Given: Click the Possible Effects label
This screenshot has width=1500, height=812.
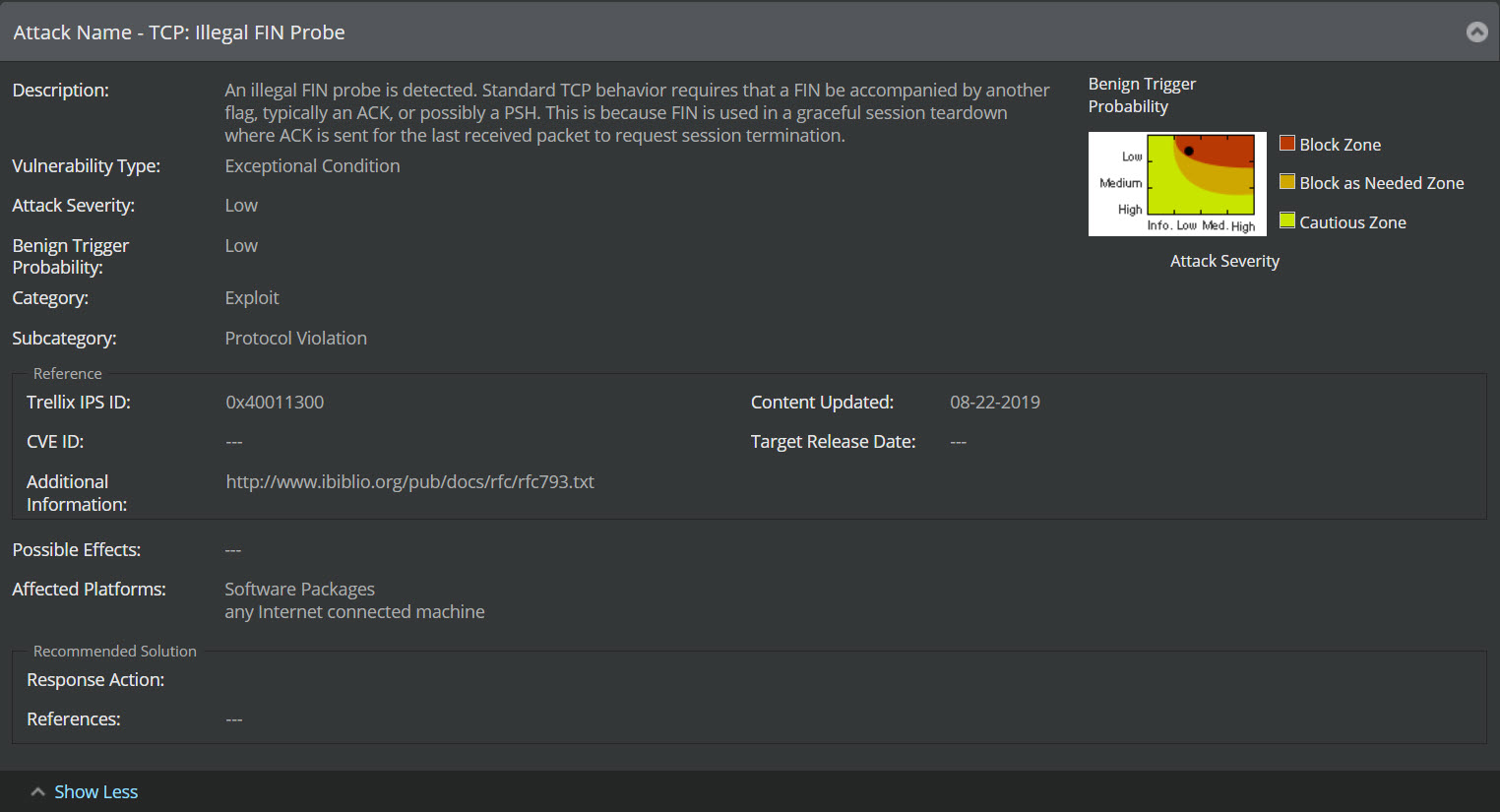Looking at the screenshot, I should coord(77,550).
